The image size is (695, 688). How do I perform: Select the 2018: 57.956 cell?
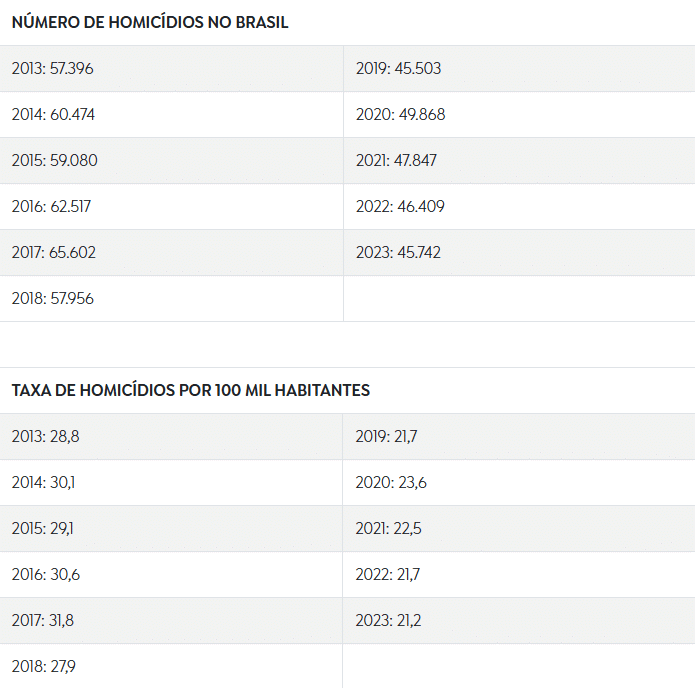(x=172, y=299)
